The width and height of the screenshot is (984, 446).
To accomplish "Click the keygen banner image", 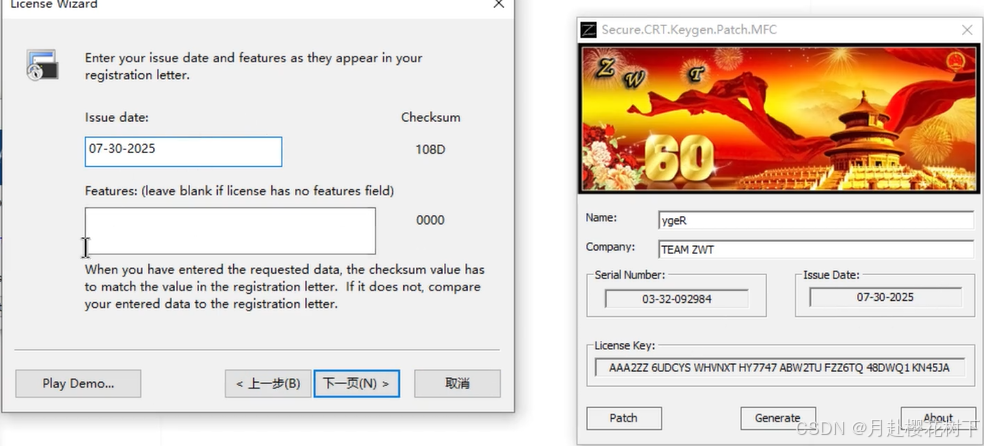I will tap(778, 119).
